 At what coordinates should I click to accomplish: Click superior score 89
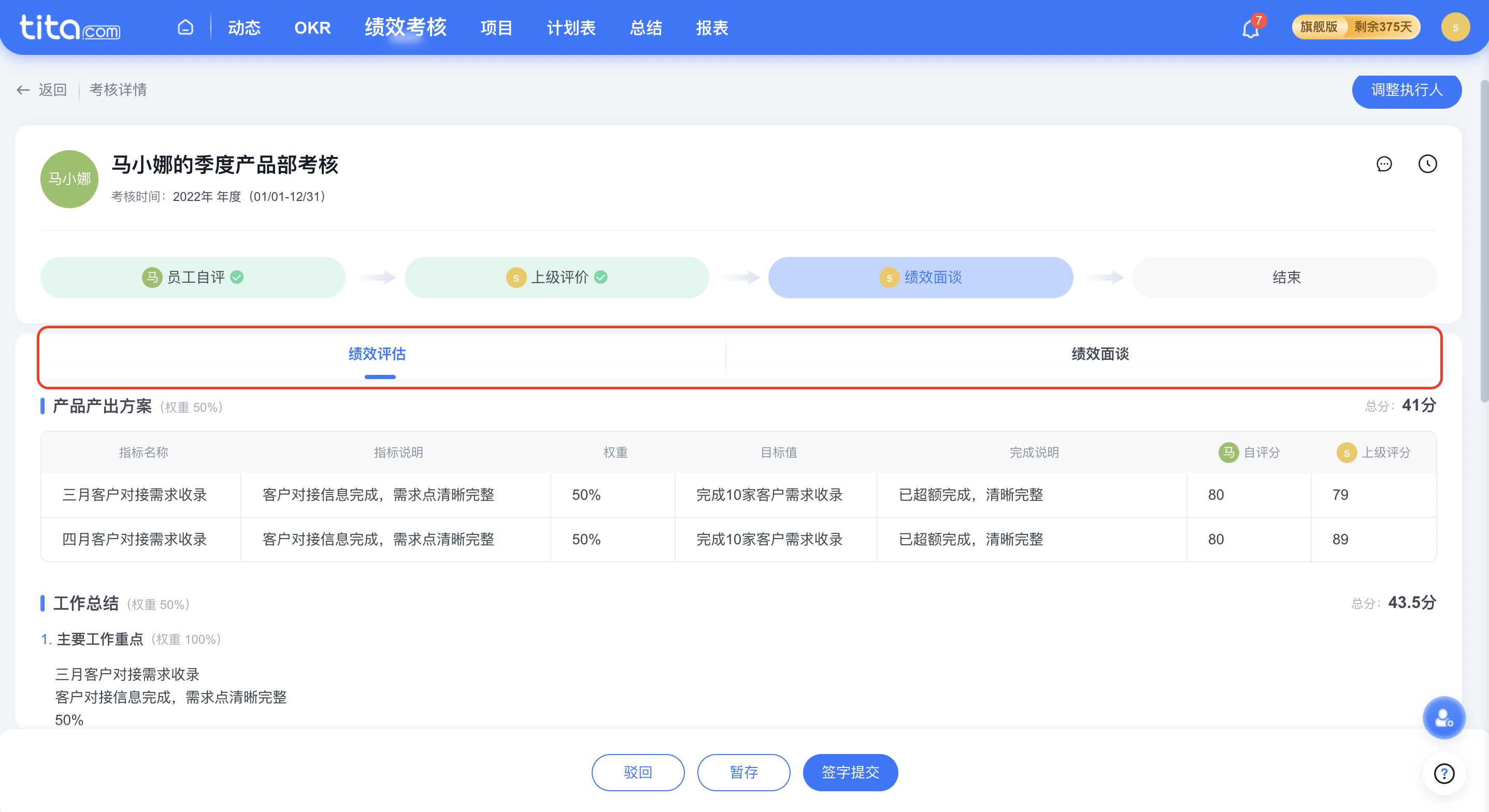1340,539
